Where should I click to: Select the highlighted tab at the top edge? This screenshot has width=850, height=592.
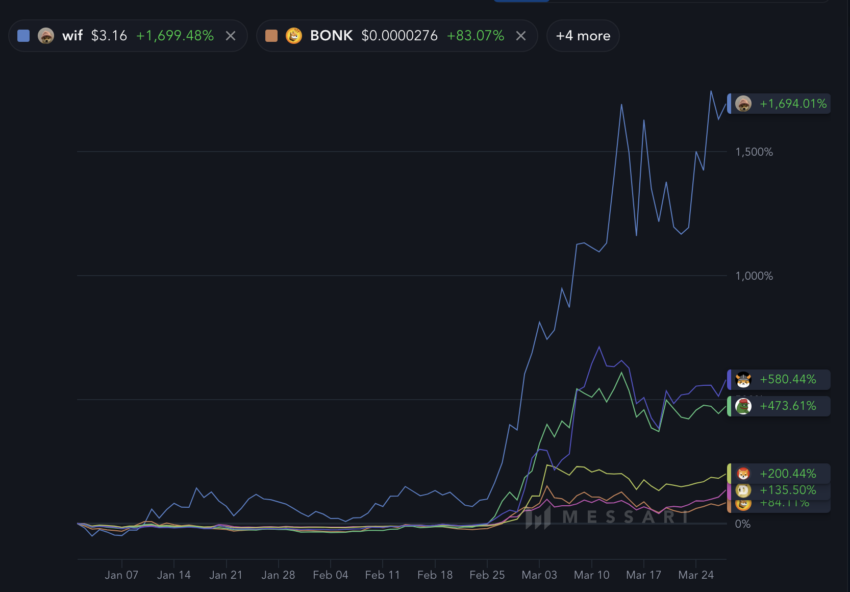click(521, 3)
